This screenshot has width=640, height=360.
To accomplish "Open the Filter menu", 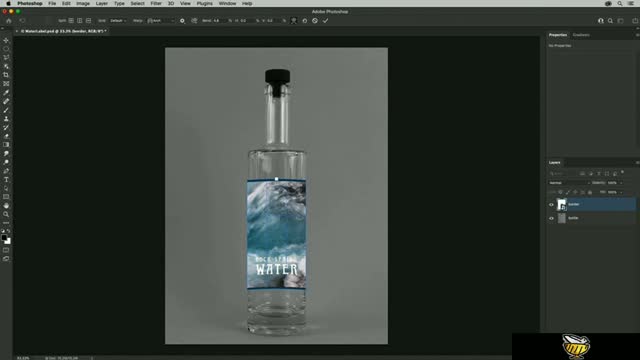I will tap(156, 3).
